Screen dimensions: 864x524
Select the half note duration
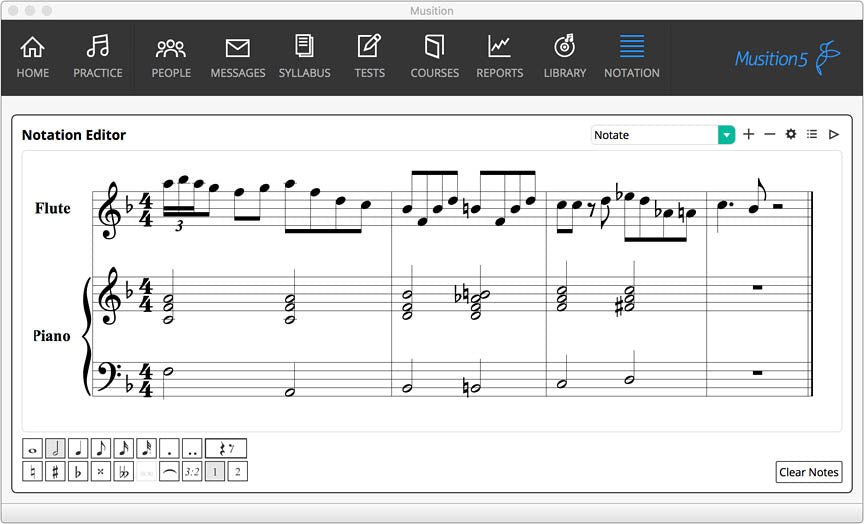(x=55, y=449)
